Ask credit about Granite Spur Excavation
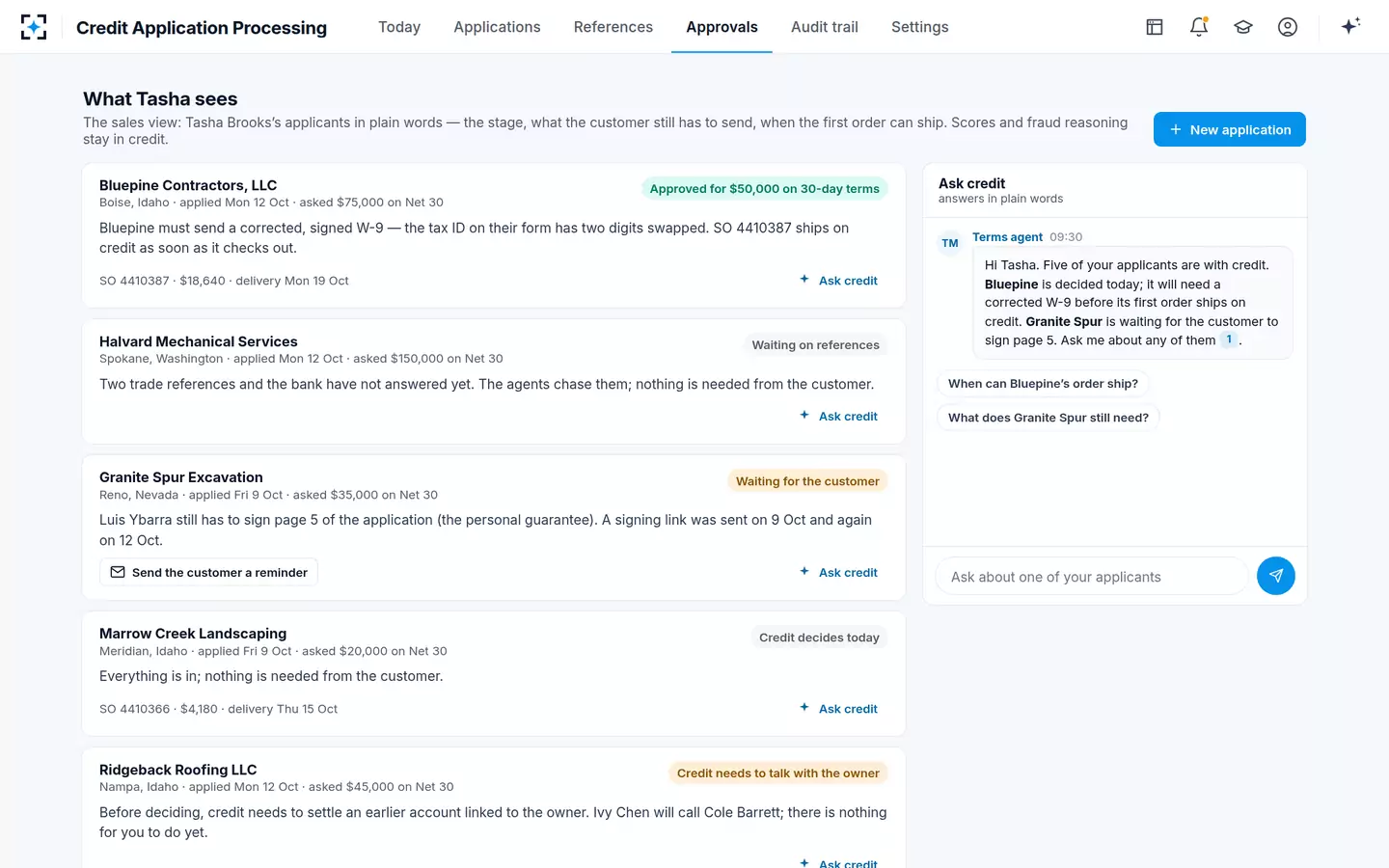Viewport: 1389px width, 868px height. (838, 573)
